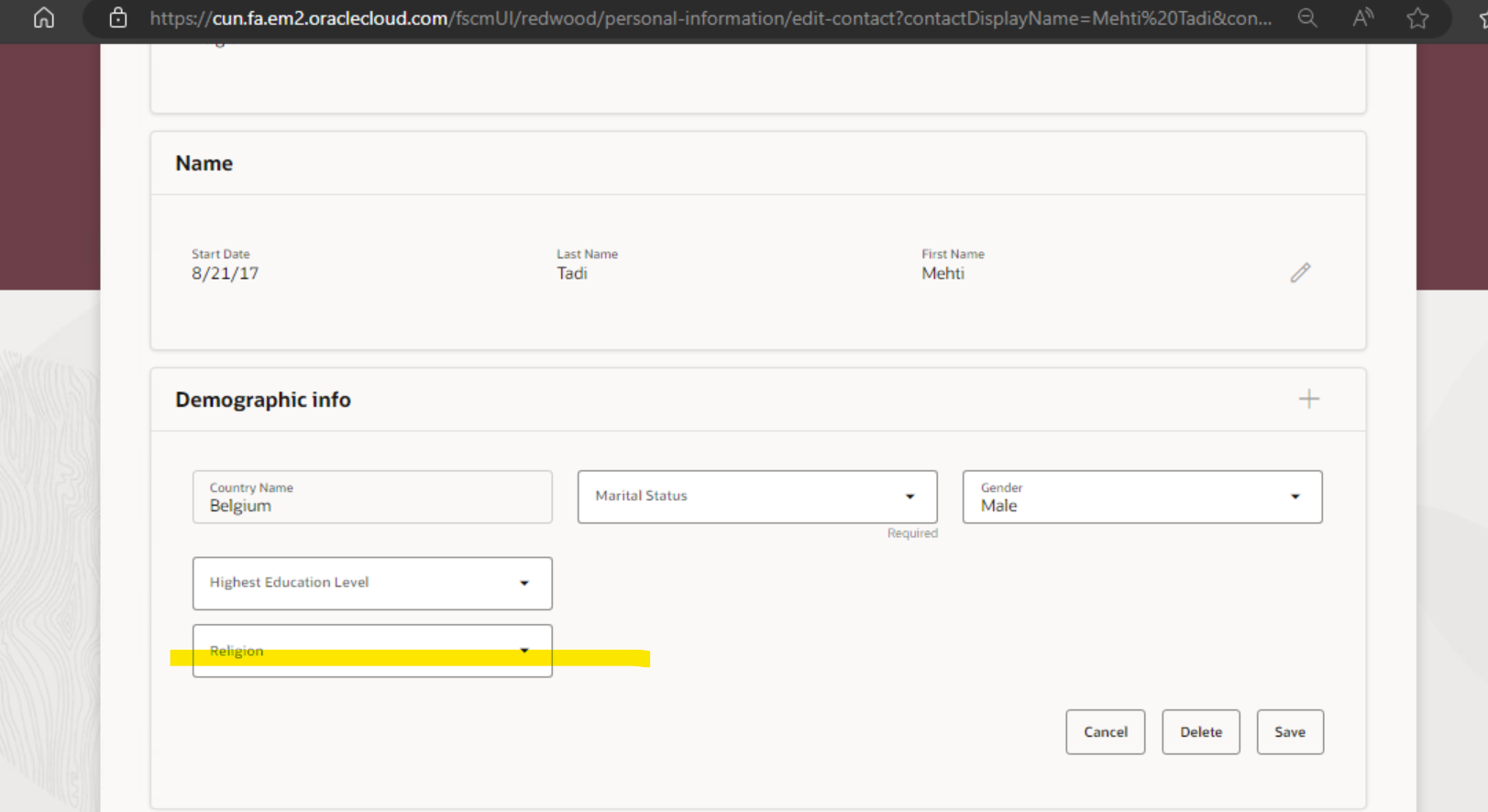Open the Gender dropdown
Screen dimensions: 1488x812
(x=1142, y=497)
